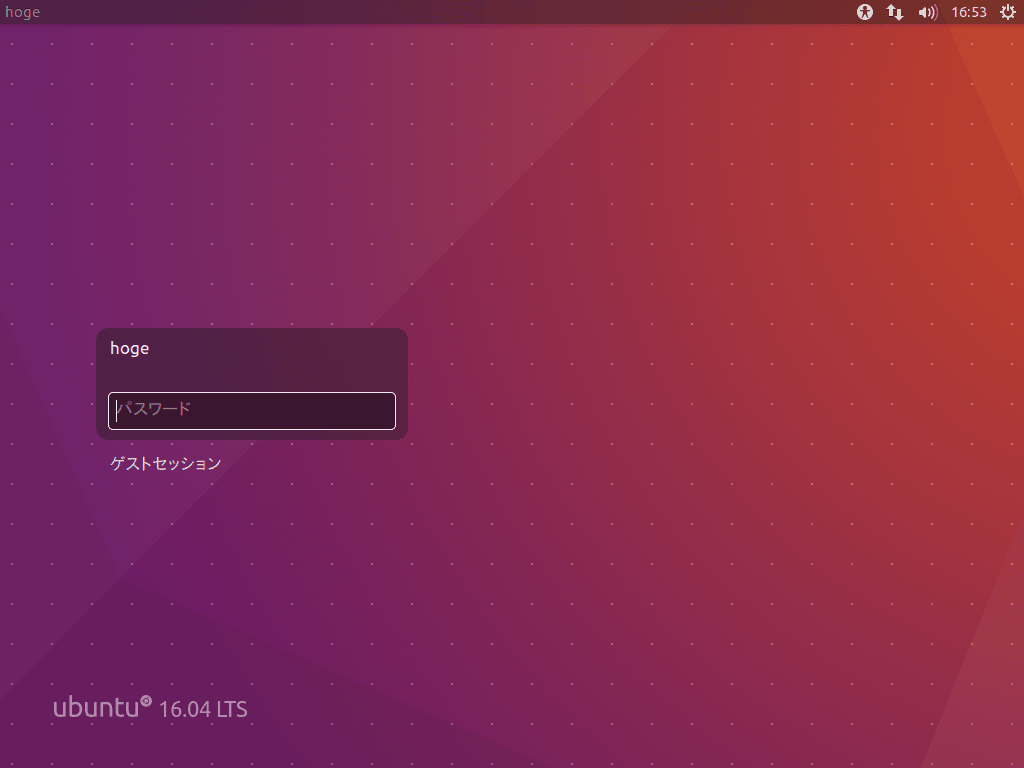Expand the volume indicator dropdown

(x=927, y=13)
